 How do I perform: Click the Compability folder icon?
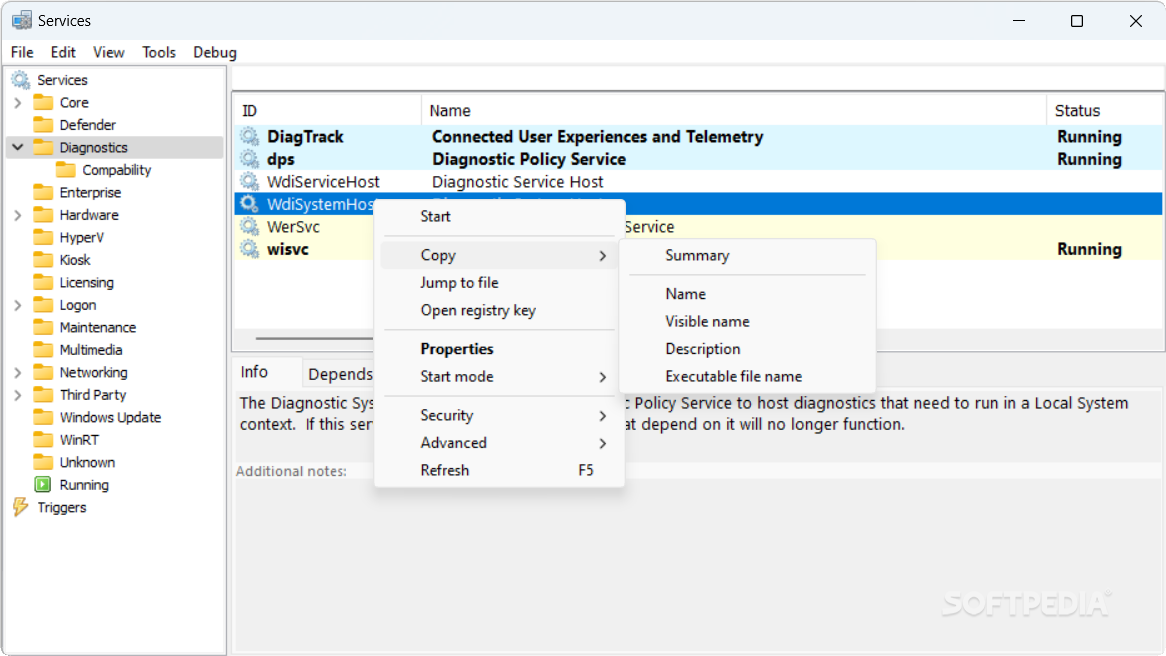[x=66, y=170]
